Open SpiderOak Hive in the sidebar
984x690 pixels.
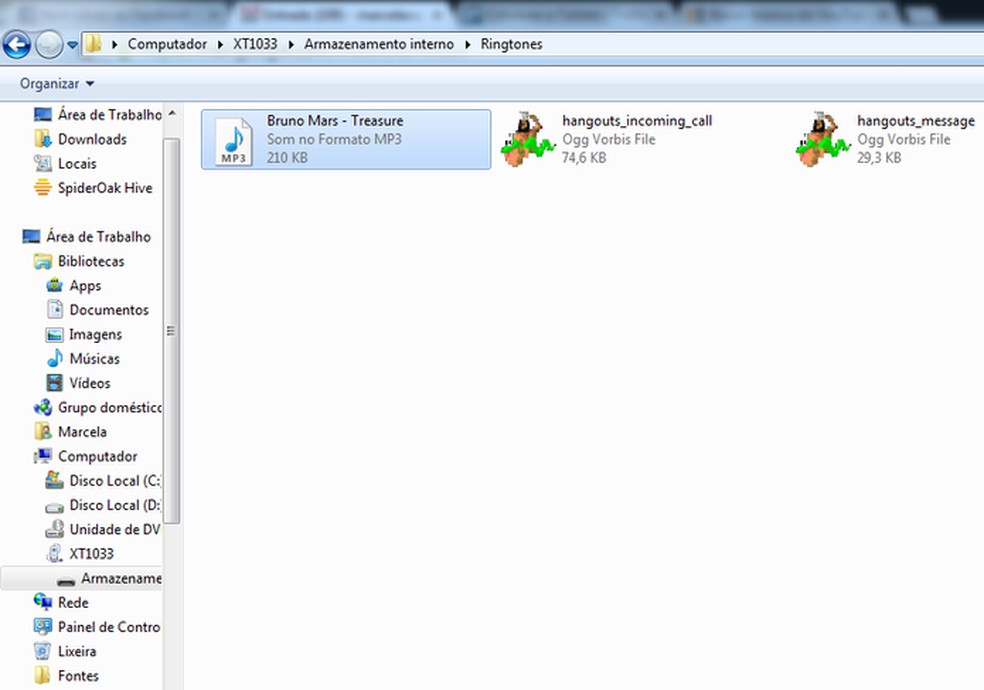pyautogui.click(x=105, y=188)
